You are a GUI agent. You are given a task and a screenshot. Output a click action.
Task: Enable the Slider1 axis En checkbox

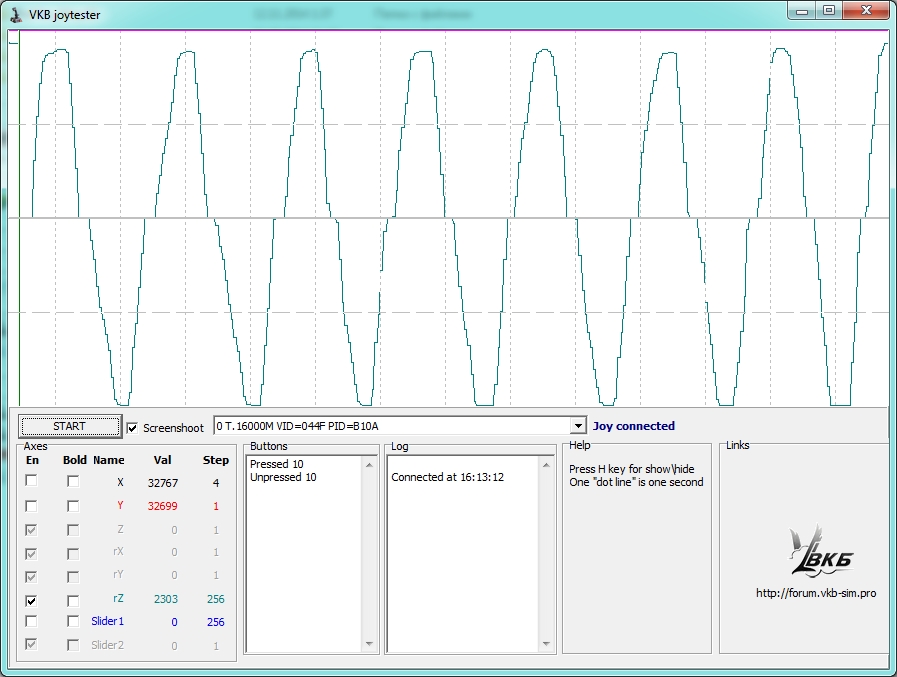click(x=32, y=622)
